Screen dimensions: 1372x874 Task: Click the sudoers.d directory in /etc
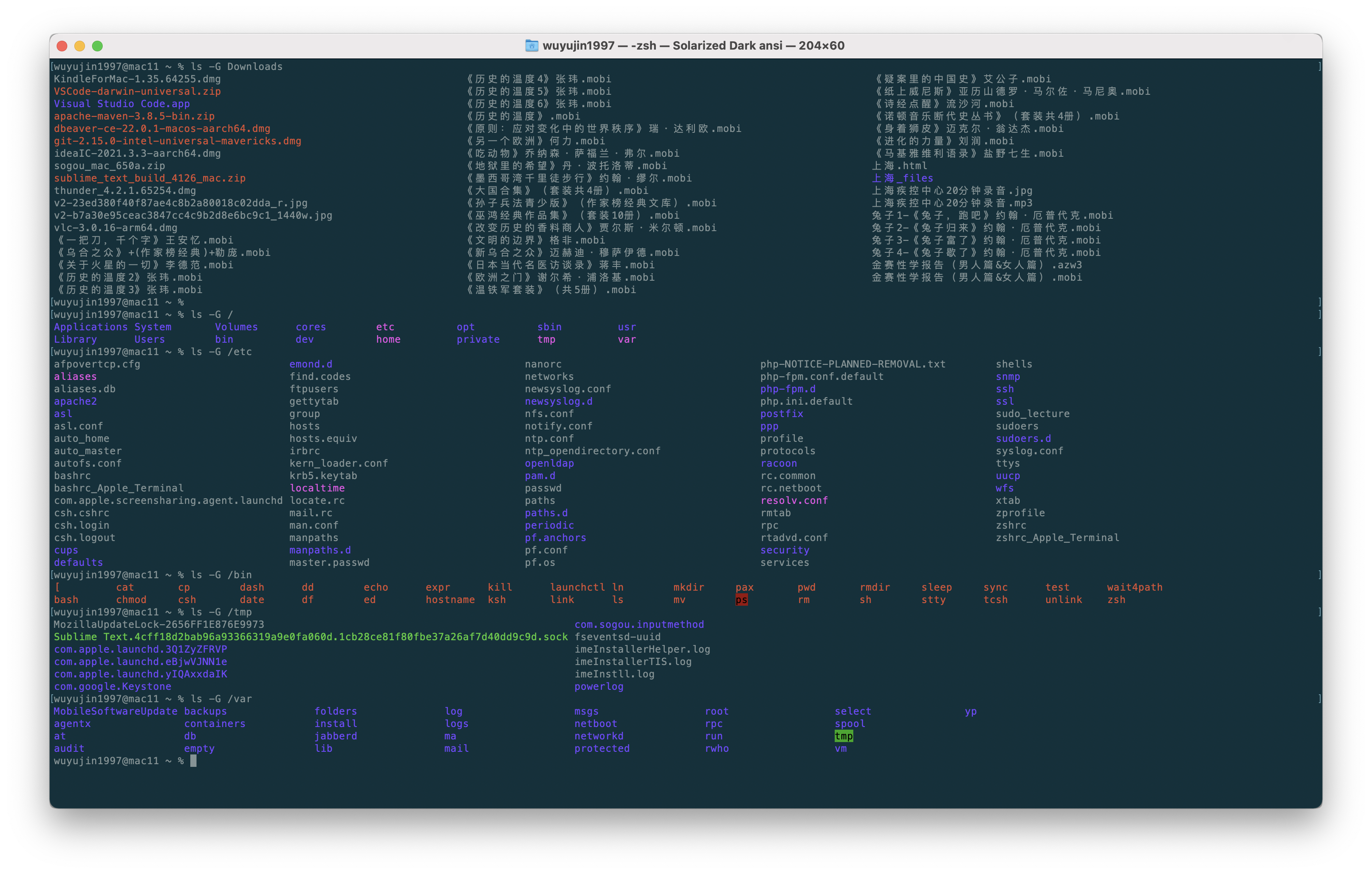click(x=1023, y=438)
